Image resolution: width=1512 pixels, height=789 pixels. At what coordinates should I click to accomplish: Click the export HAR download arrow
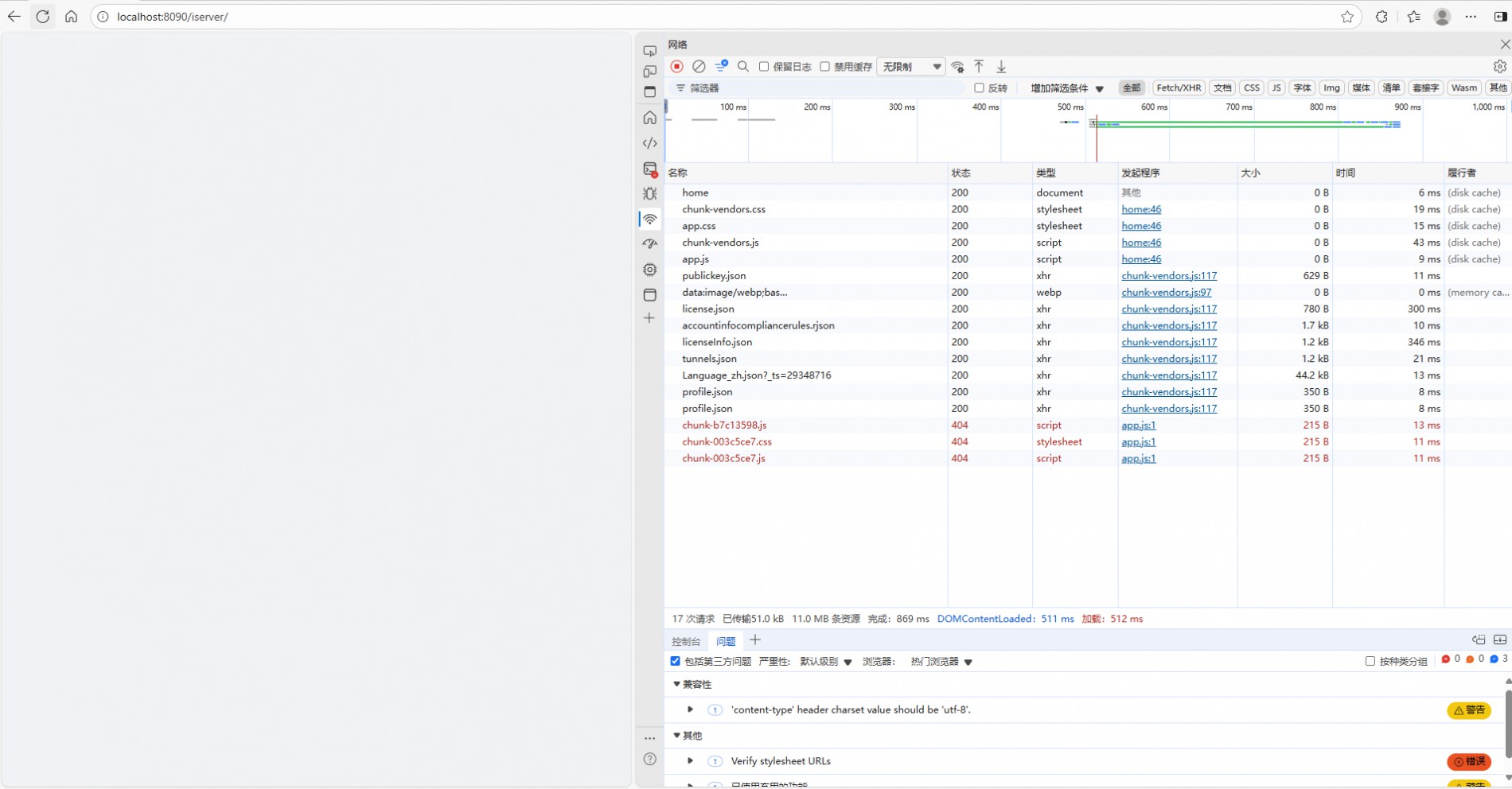1001,67
